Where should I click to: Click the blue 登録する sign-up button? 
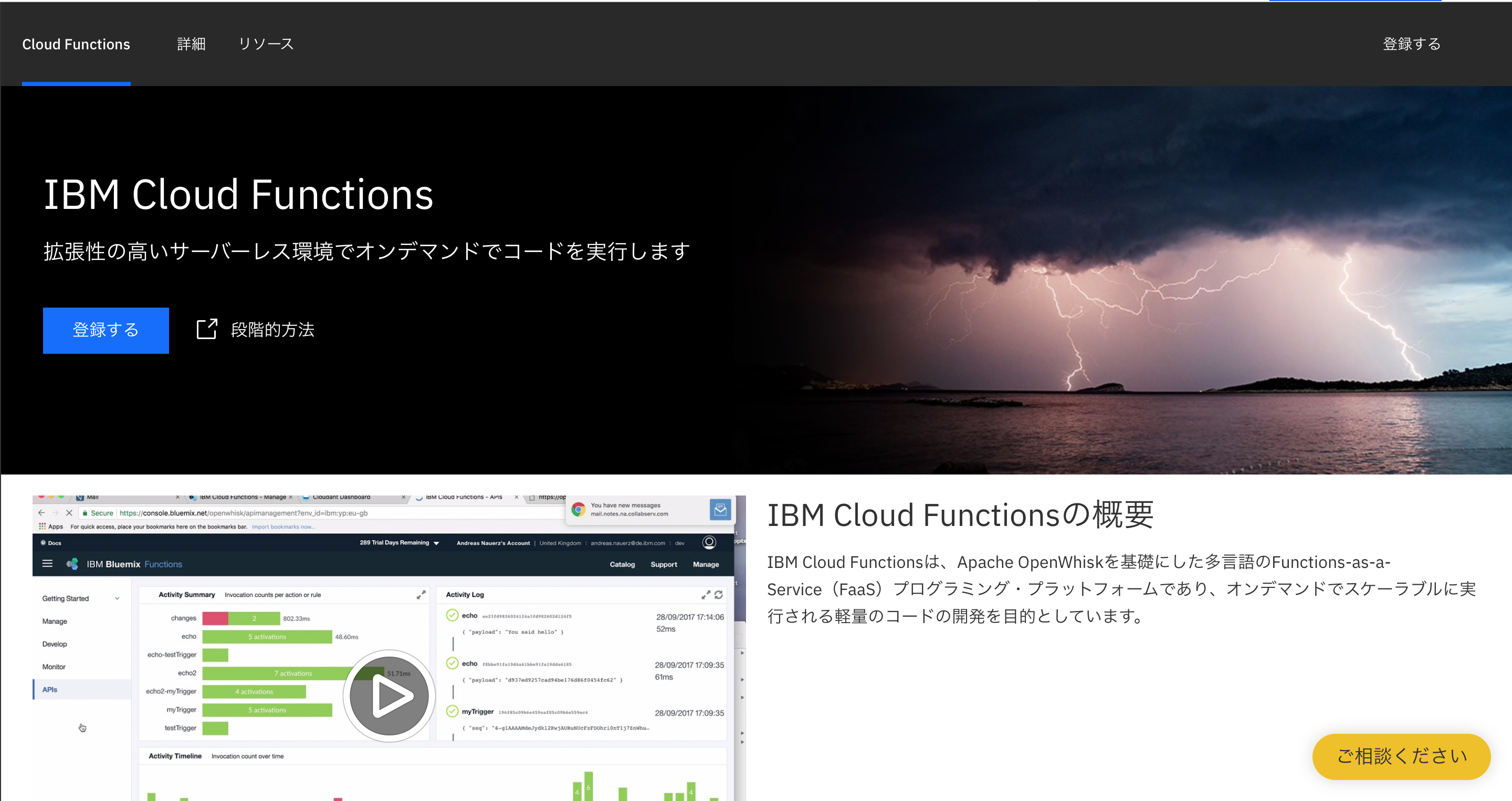tap(106, 330)
